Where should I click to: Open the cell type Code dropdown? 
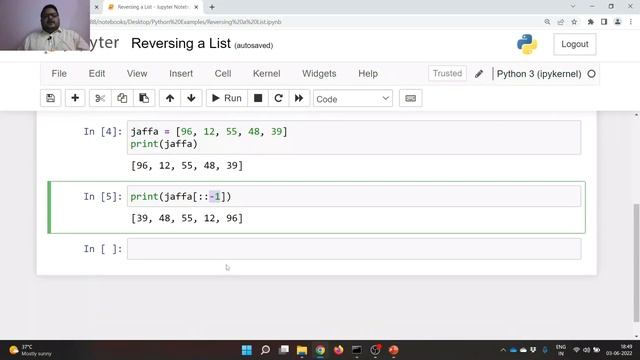tap(353, 99)
